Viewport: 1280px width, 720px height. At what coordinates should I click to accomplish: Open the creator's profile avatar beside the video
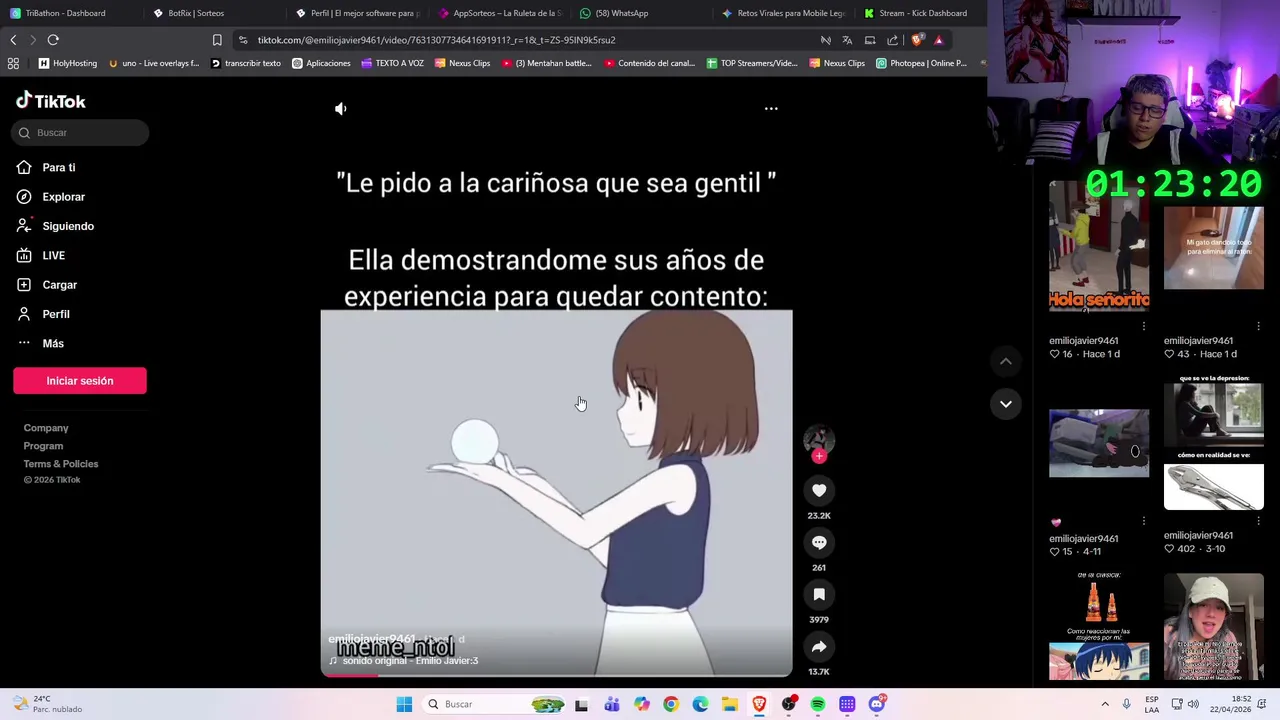(x=819, y=439)
